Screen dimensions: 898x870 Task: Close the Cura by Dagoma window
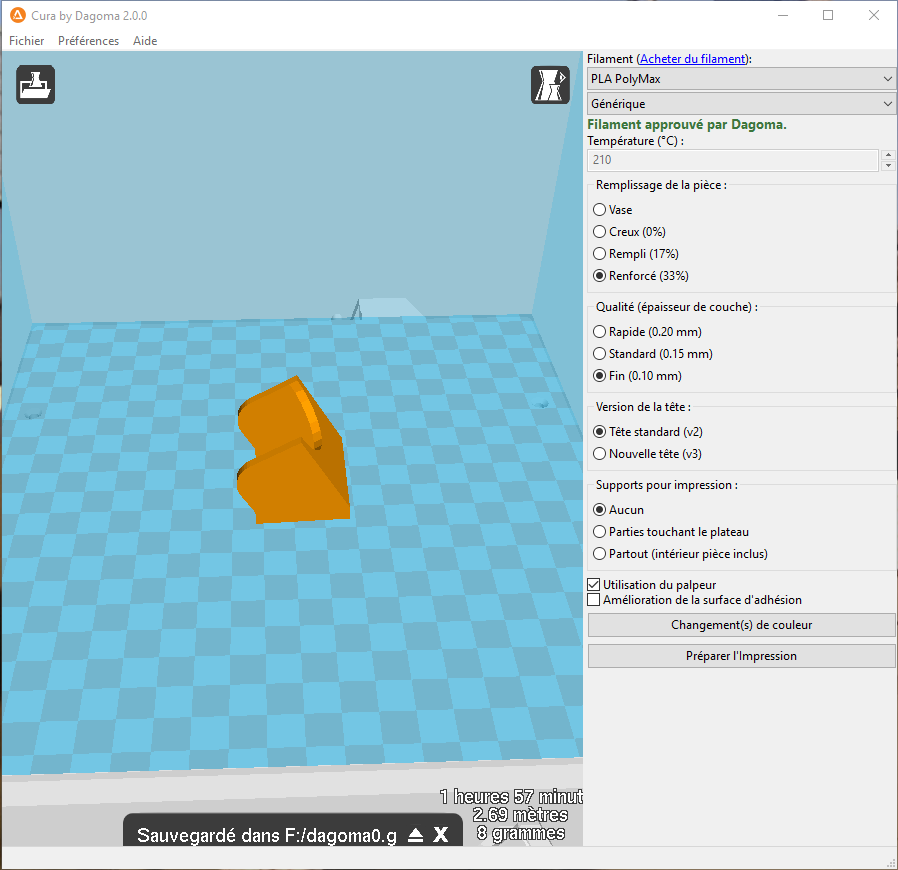click(874, 15)
